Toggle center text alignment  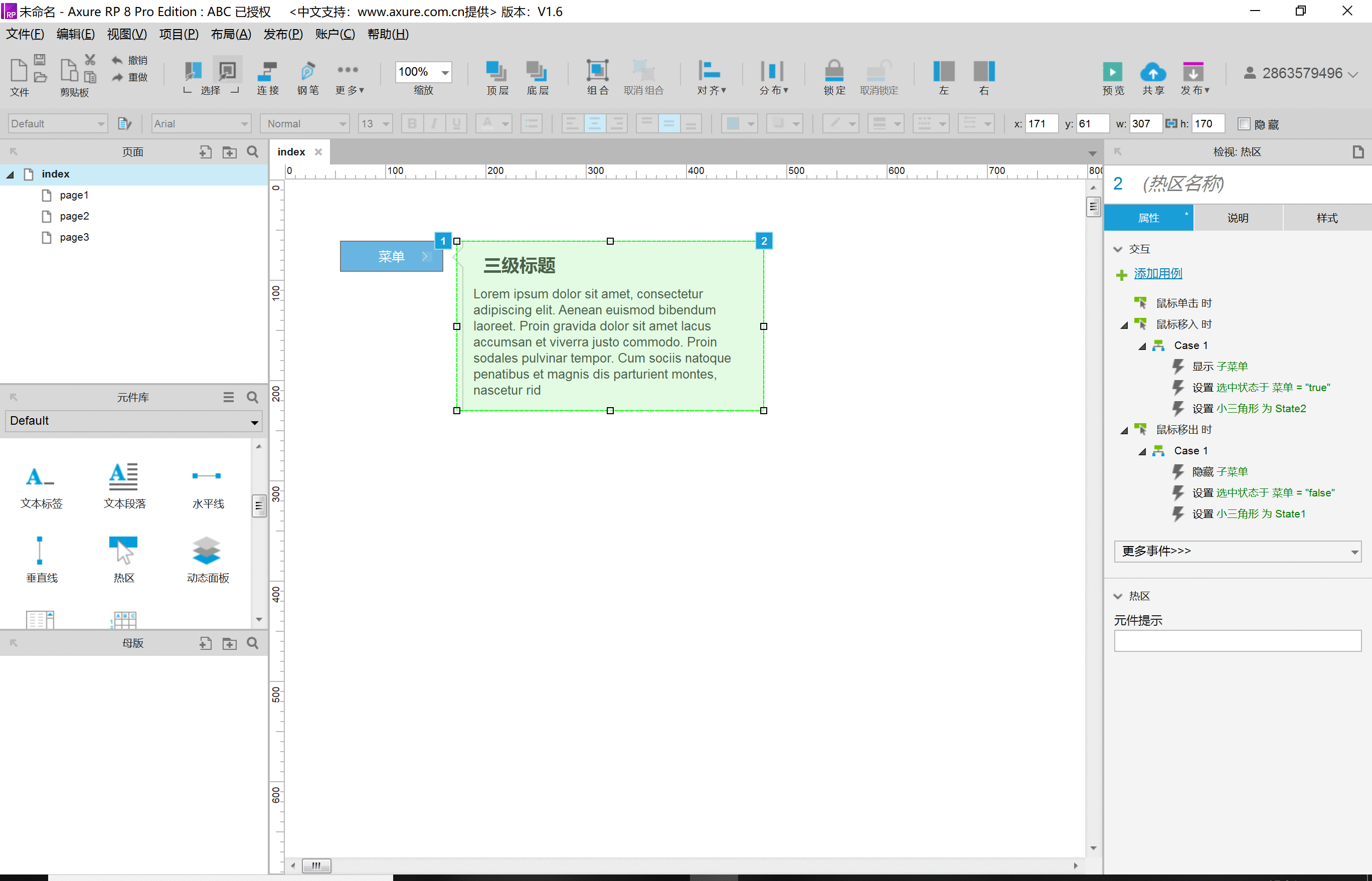(594, 123)
